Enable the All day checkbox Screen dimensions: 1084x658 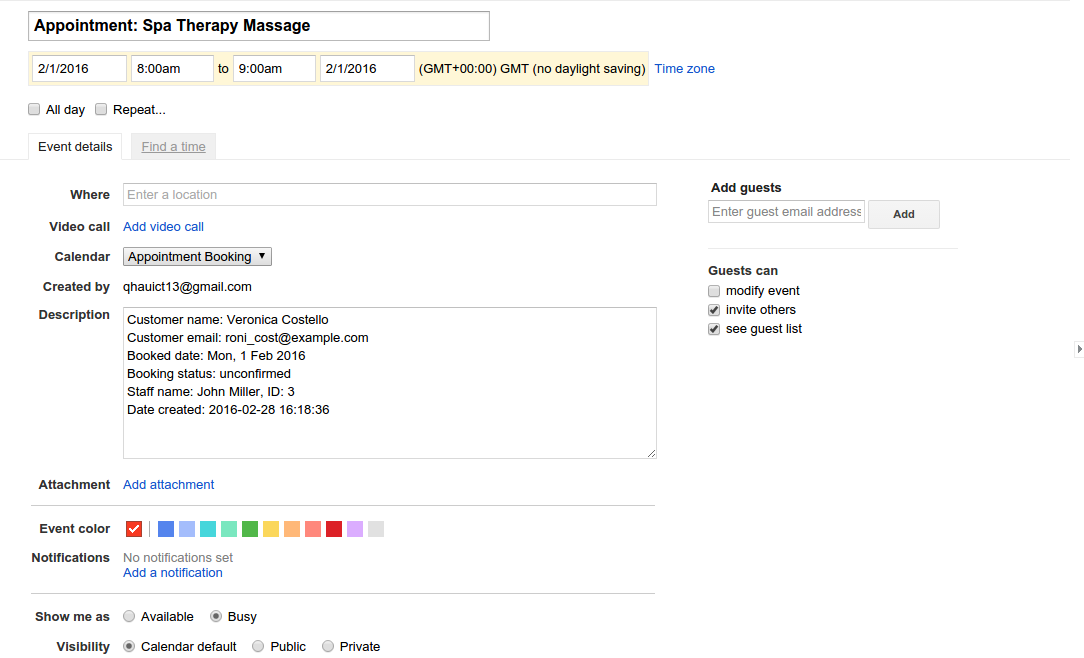34,109
